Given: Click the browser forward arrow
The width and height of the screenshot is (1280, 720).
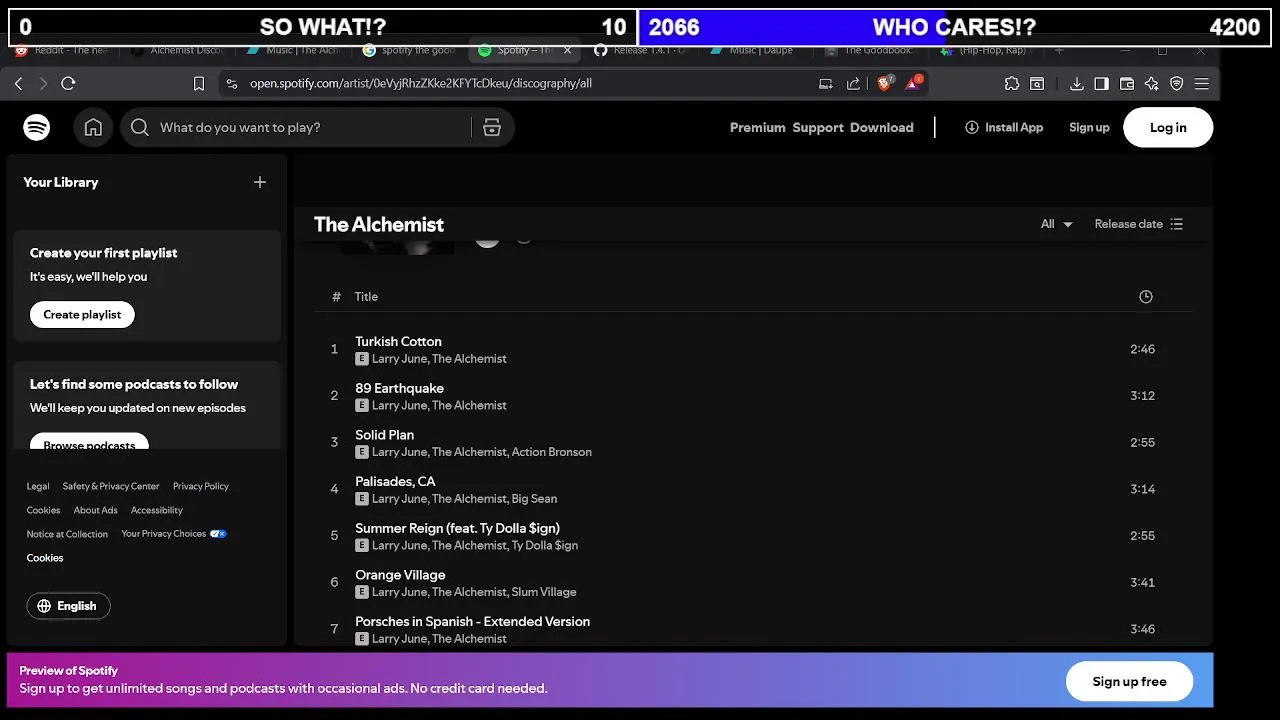Looking at the screenshot, I should pyautogui.click(x=42, y=84).
